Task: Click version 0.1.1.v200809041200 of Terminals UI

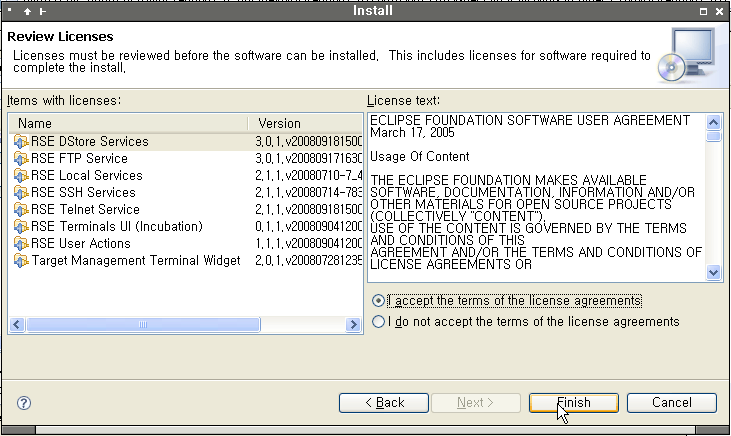Action: point(309,227)
